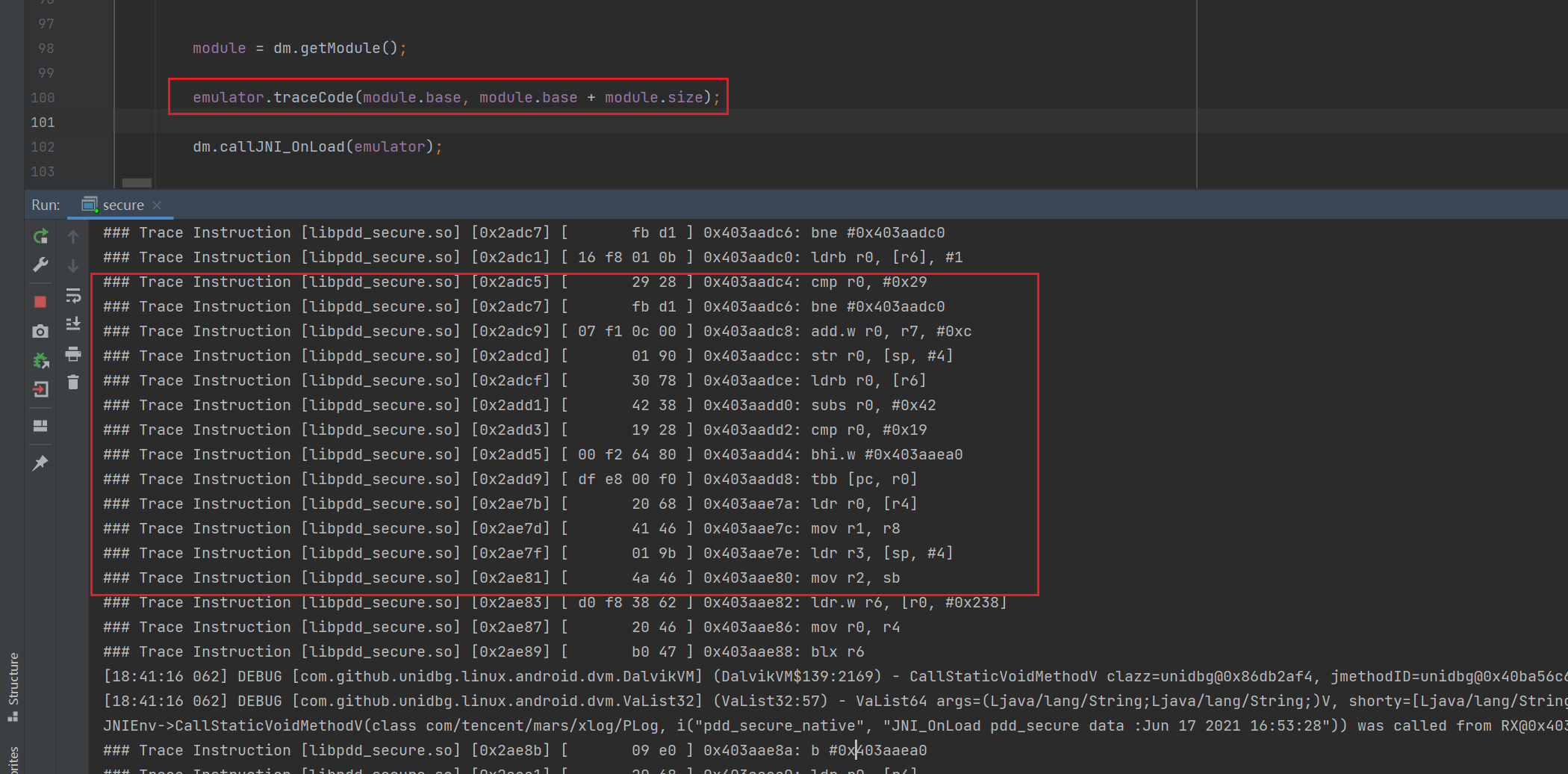Click line number 101 in the gutter
Viewport: 1568px width, 774px height.
(43, 122)
